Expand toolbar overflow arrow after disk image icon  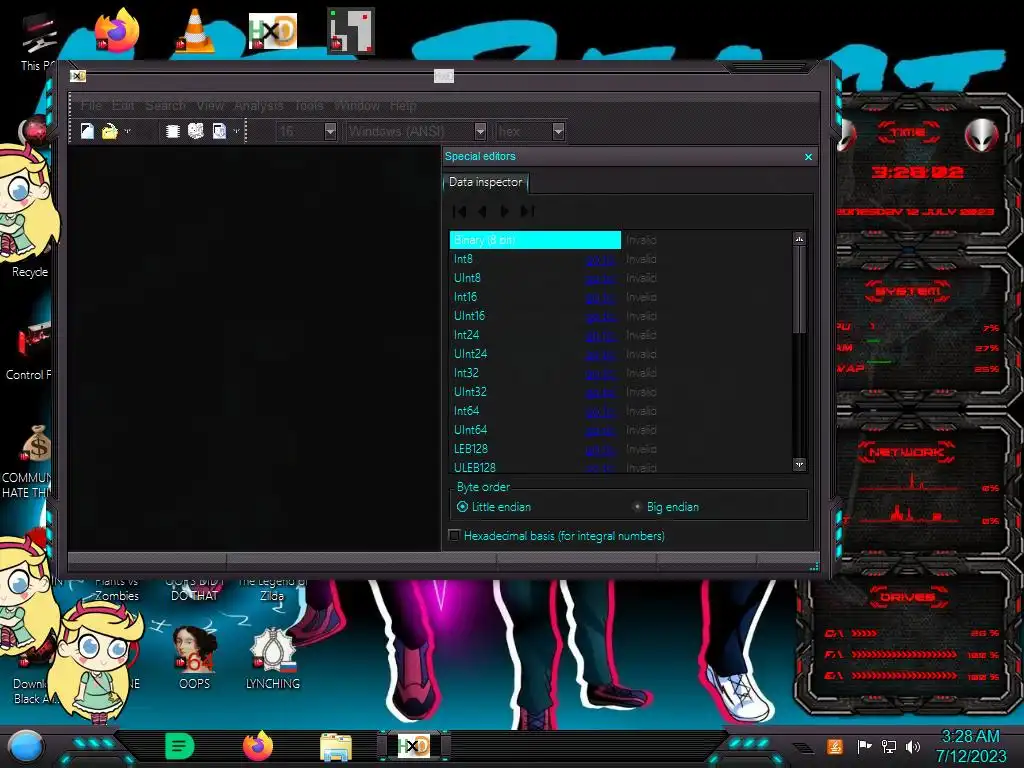click(236, 131)
